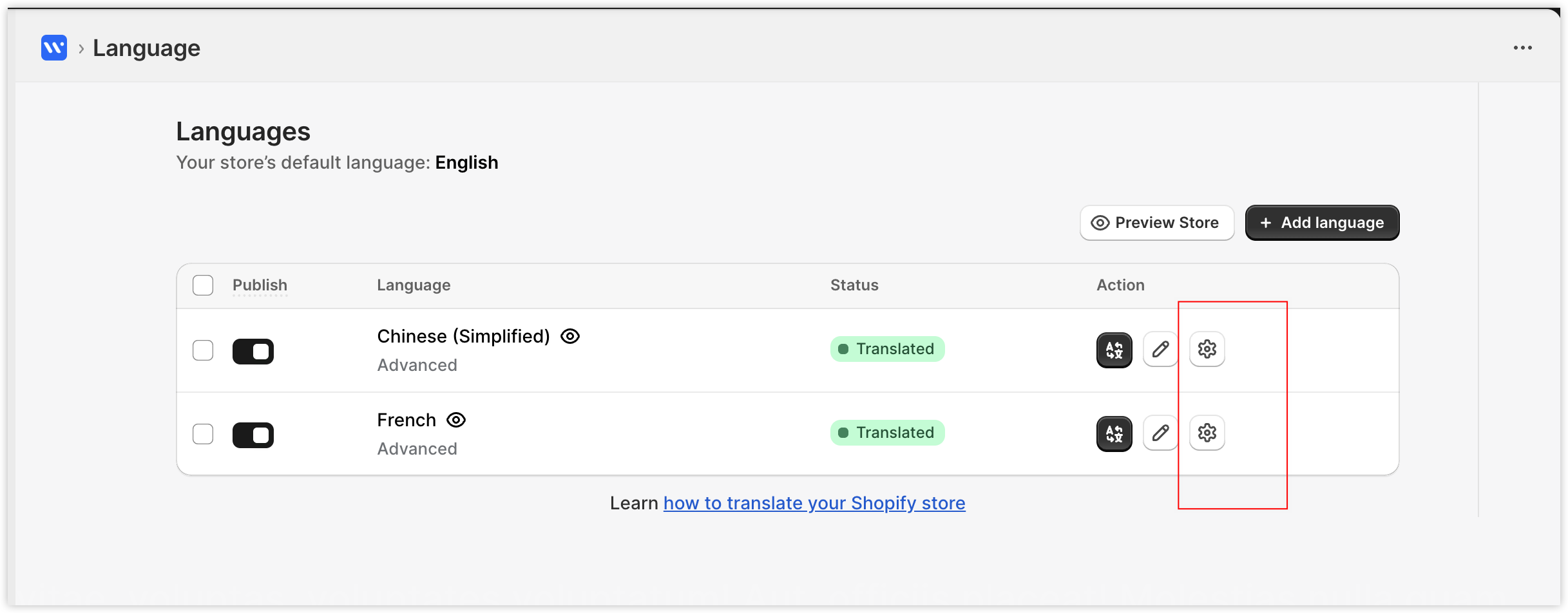Image resolution: width=1568 pixels, height=613 pixels.
Task: Click the translate icon for French
Action: (1114, 433)
